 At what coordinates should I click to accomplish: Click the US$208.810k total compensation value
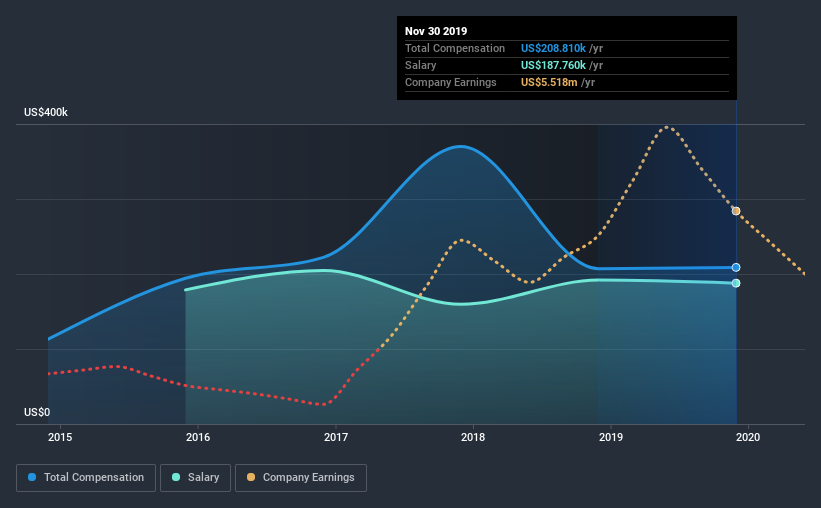(x=553, y=49)
